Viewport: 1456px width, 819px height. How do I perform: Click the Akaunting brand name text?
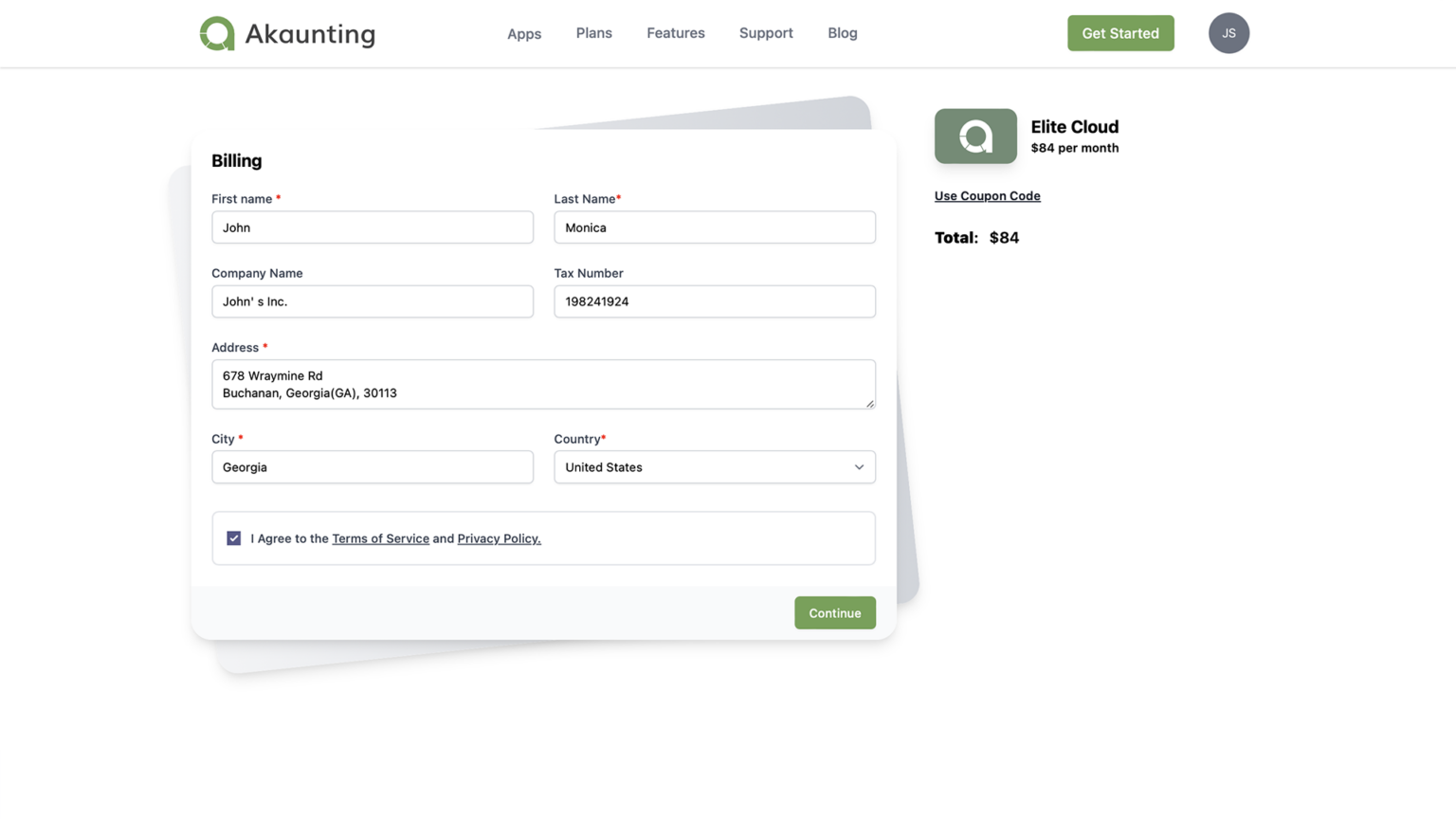pos(310,34)
